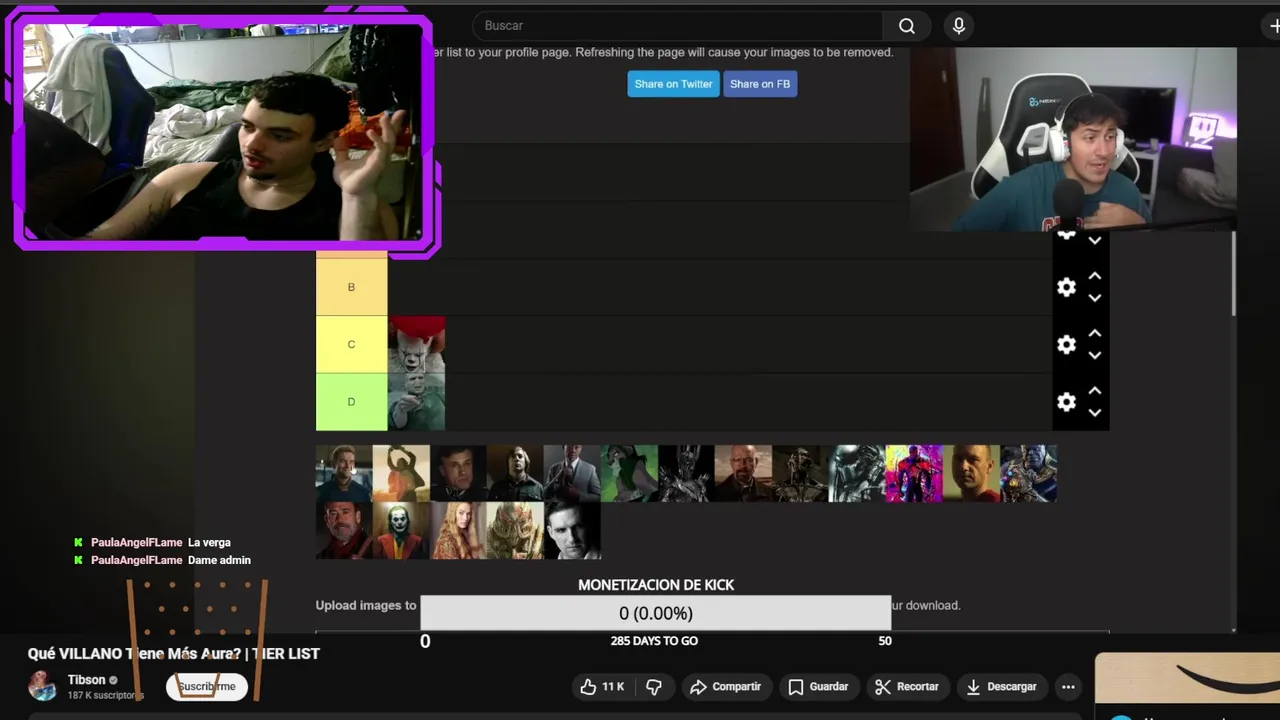This screenshot has width=1280, height=720.
Task: Move tier D row up with chevron
Action: [1095, 391]
